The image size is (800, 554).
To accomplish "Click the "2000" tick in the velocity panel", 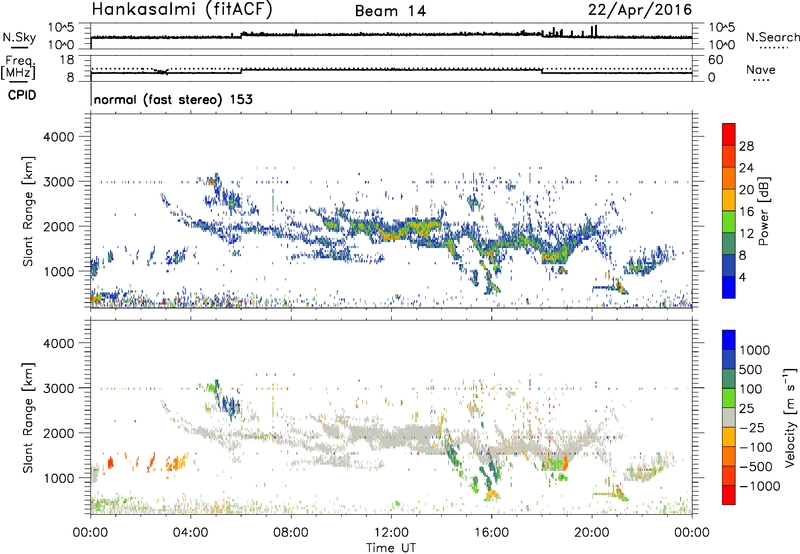I will 59,433.
